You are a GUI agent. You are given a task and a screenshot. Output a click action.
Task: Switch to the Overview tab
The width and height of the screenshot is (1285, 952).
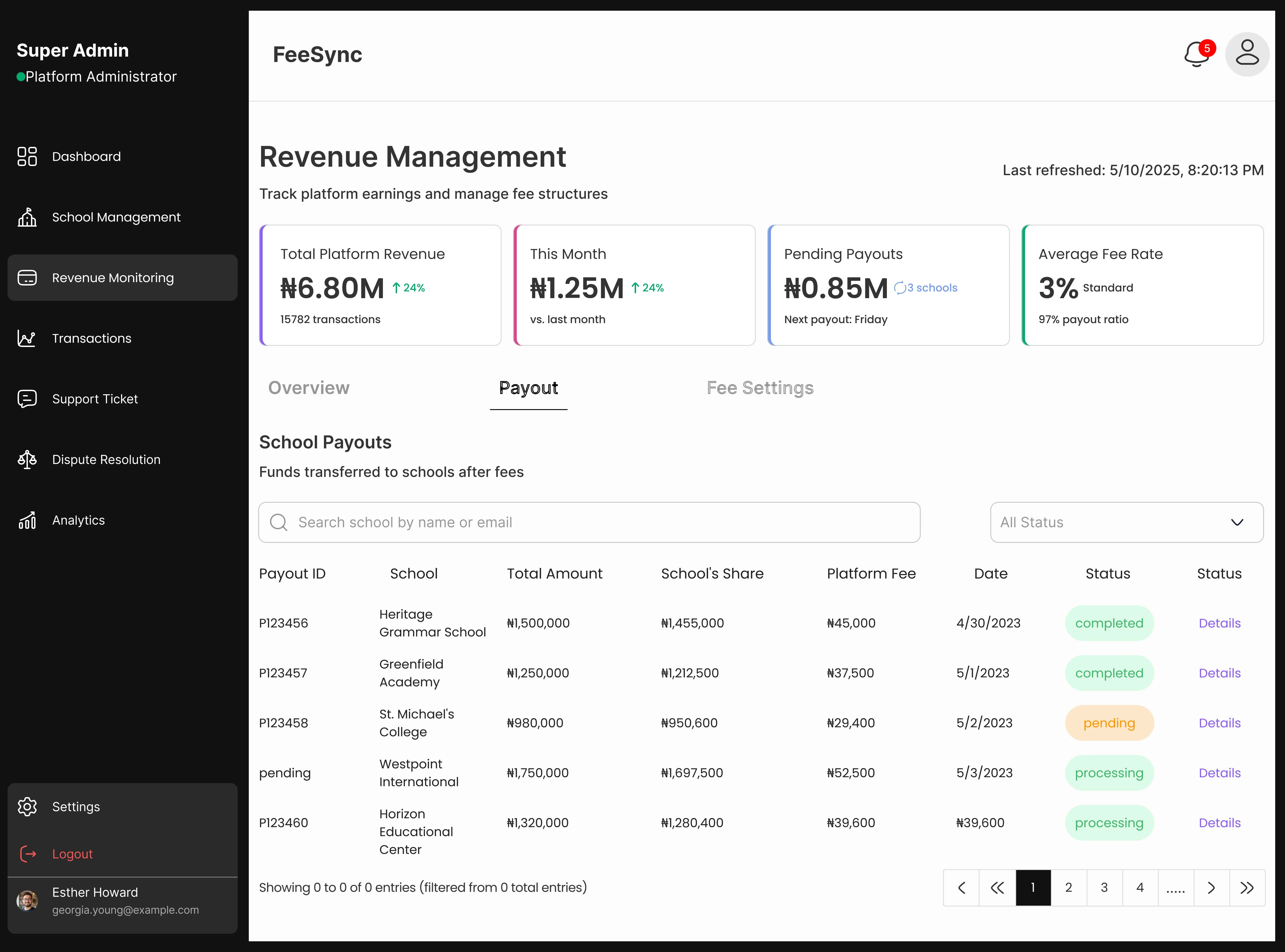[x=309, y=388]
